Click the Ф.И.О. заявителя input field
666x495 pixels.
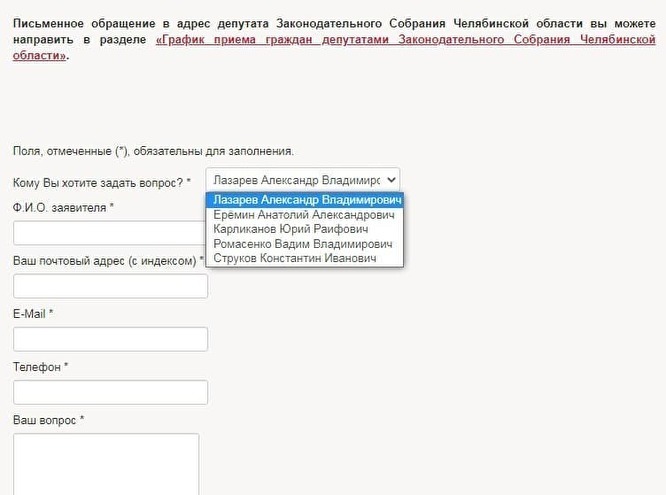(x=108, y=233)
